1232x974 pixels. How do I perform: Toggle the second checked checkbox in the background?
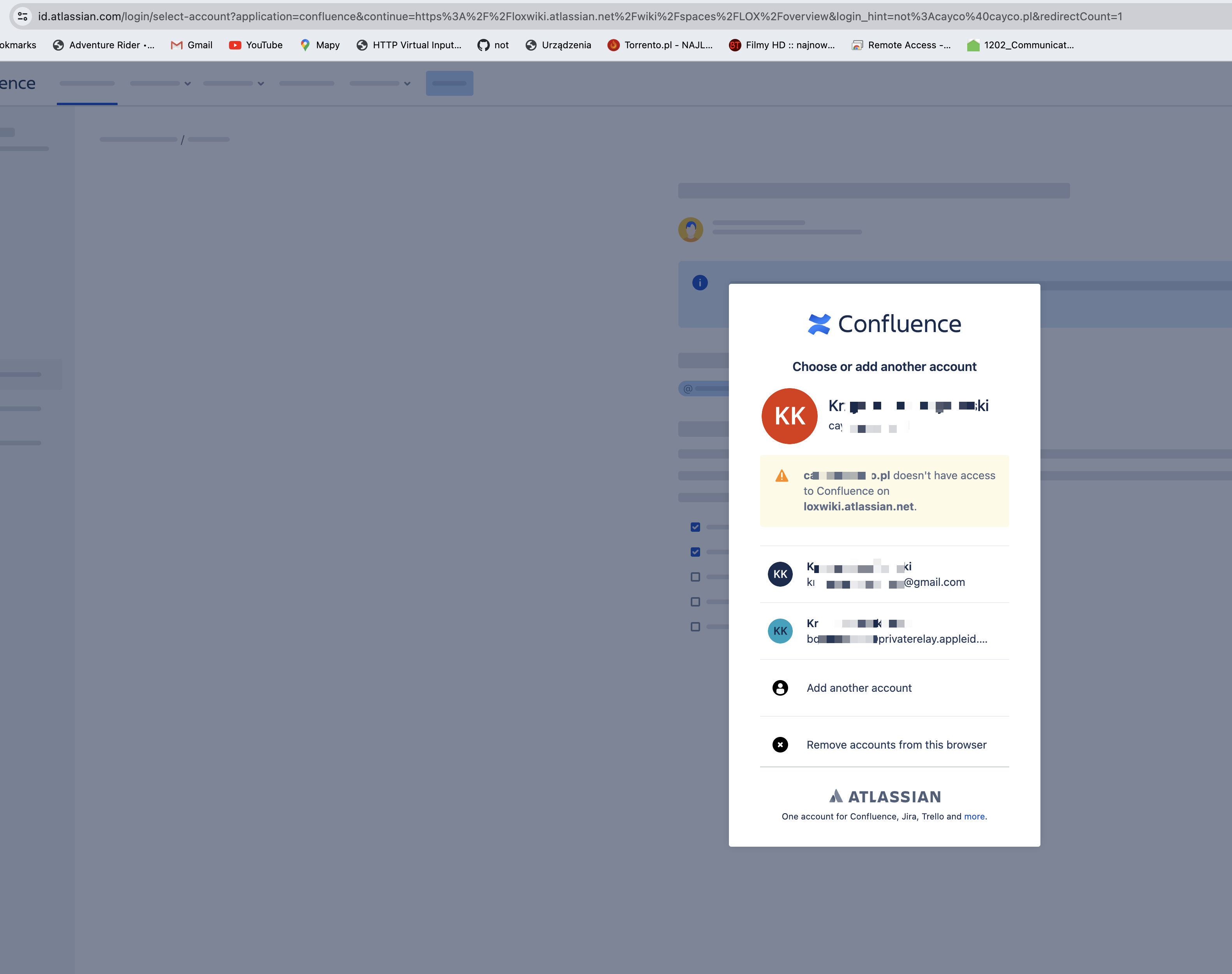(695, 552)
